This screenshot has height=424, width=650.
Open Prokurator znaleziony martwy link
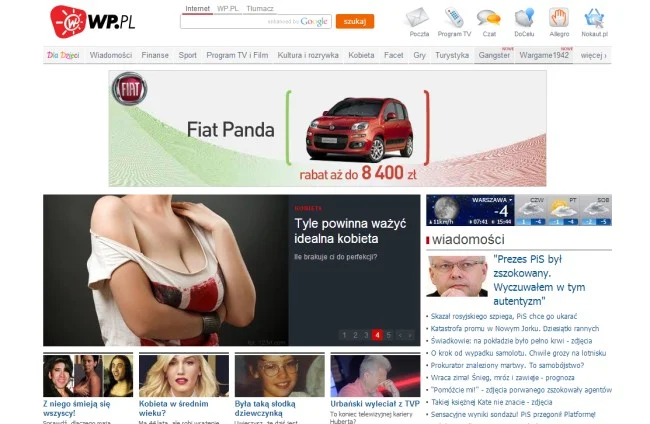click(x=507, y=366)
